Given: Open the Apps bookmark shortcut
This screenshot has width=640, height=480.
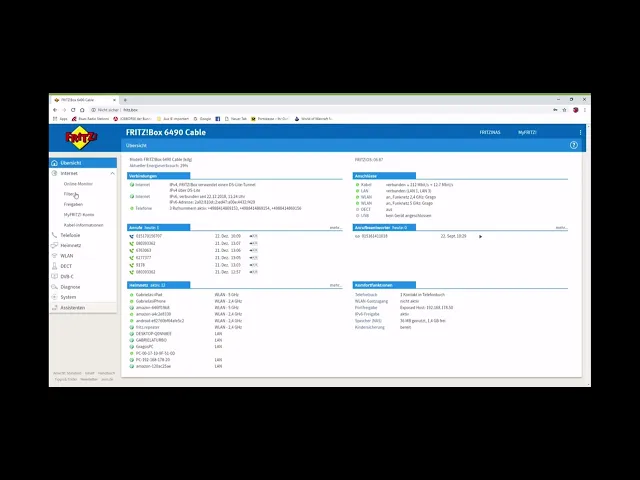Looking at the screenshot, I should point(60,119).
